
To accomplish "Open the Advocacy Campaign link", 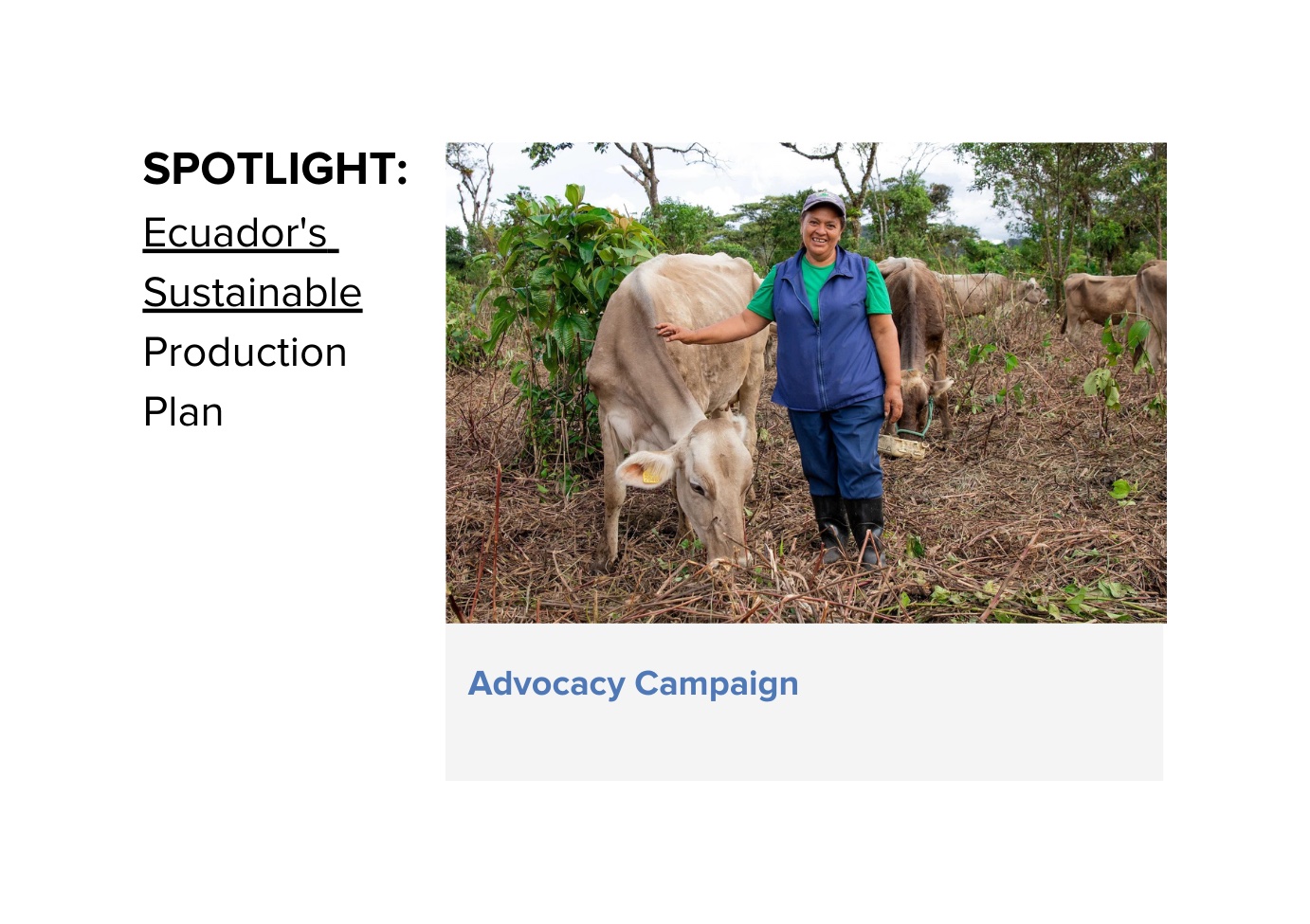I will [x=633, y=683].
